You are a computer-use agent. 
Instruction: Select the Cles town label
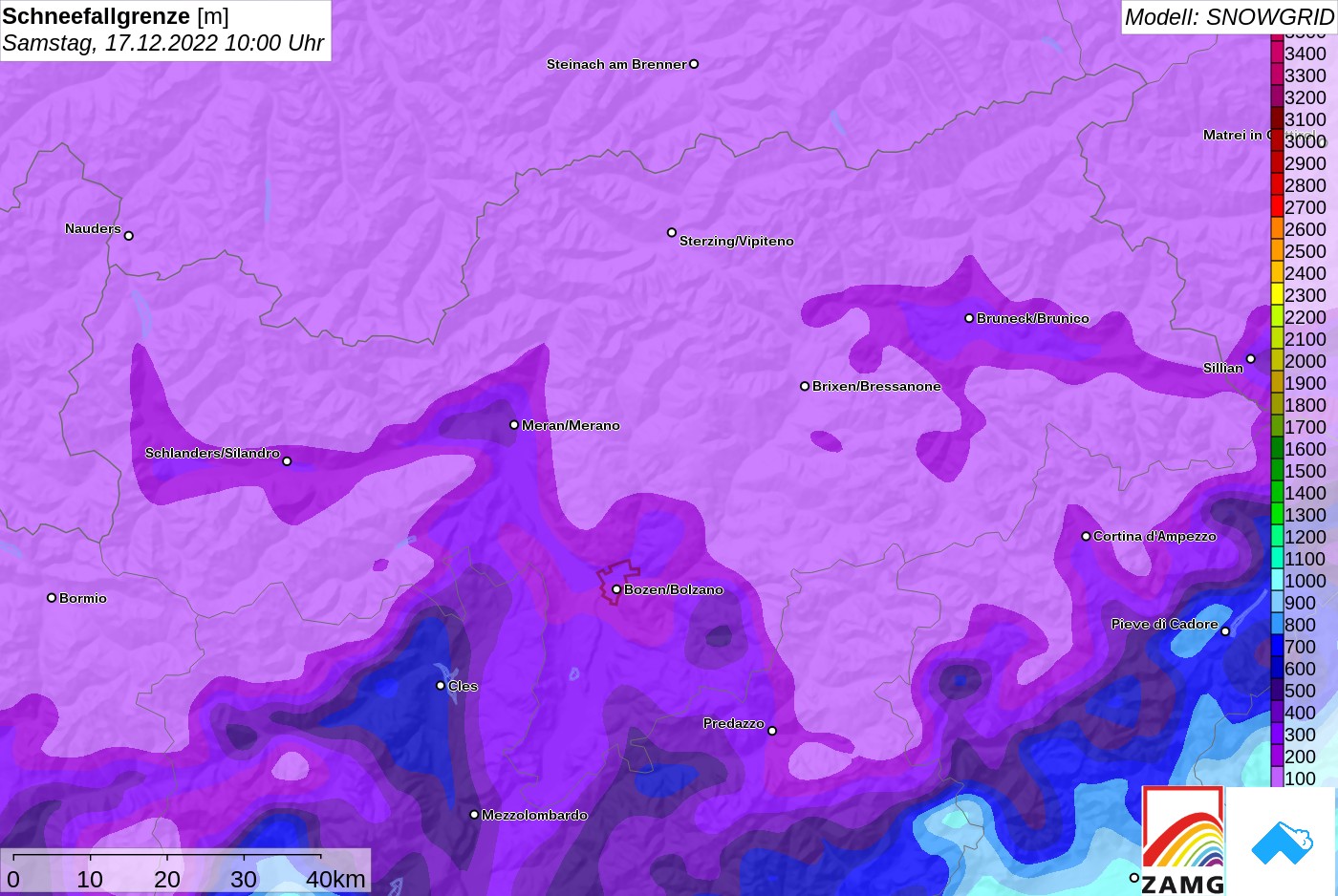pos(463,686)
